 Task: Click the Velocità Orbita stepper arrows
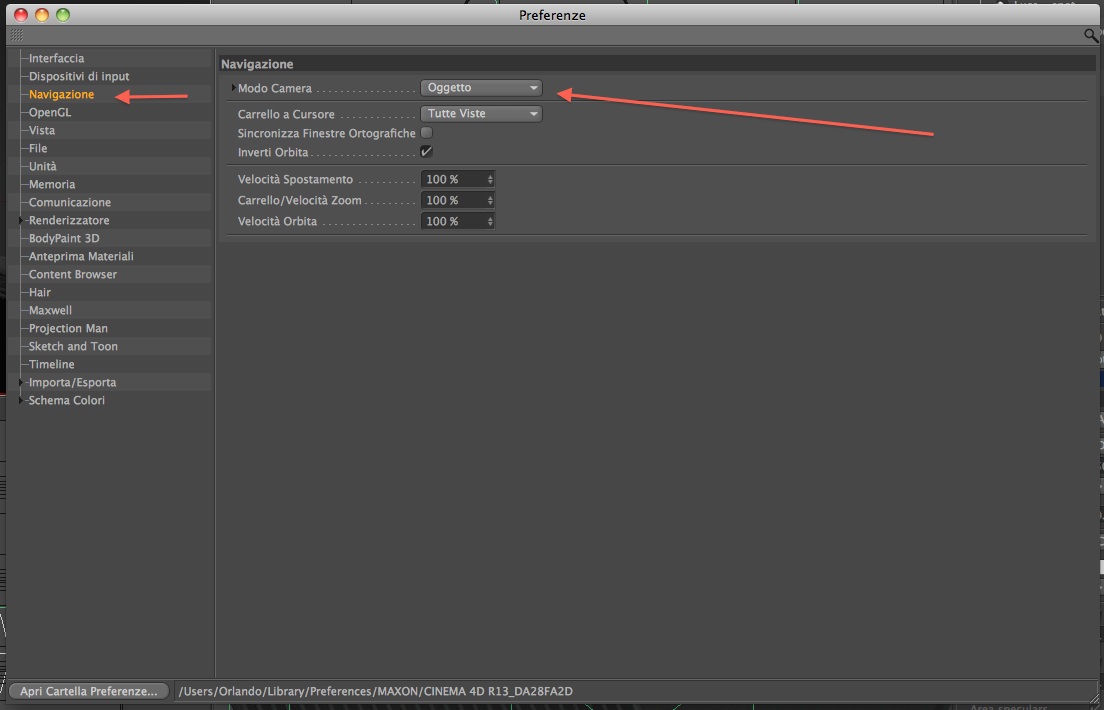(x=490, y=221)
